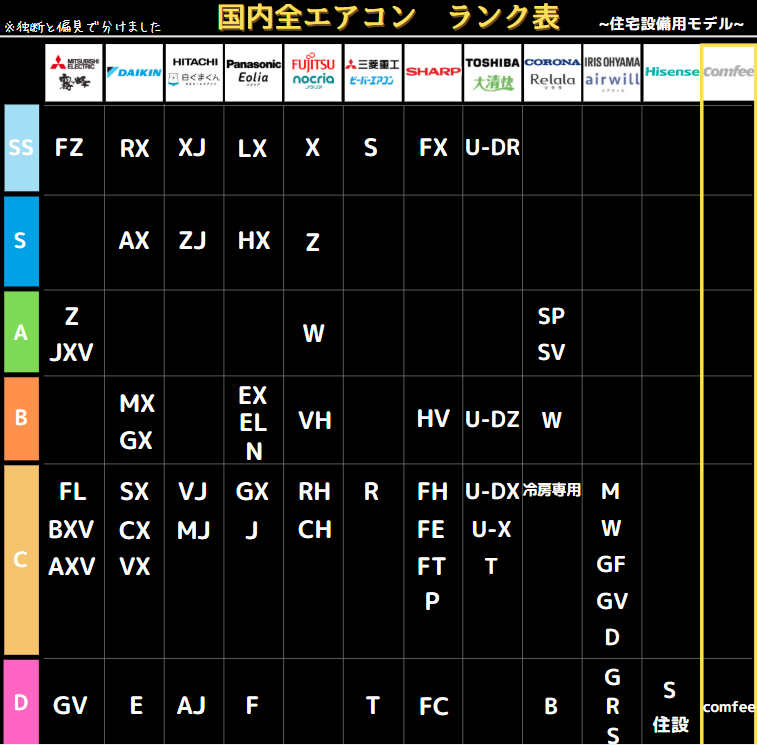The width and height of the screenshot is (757, 745).
Task: Click the Panasonic LX model
Action: (x=252, y=148)
